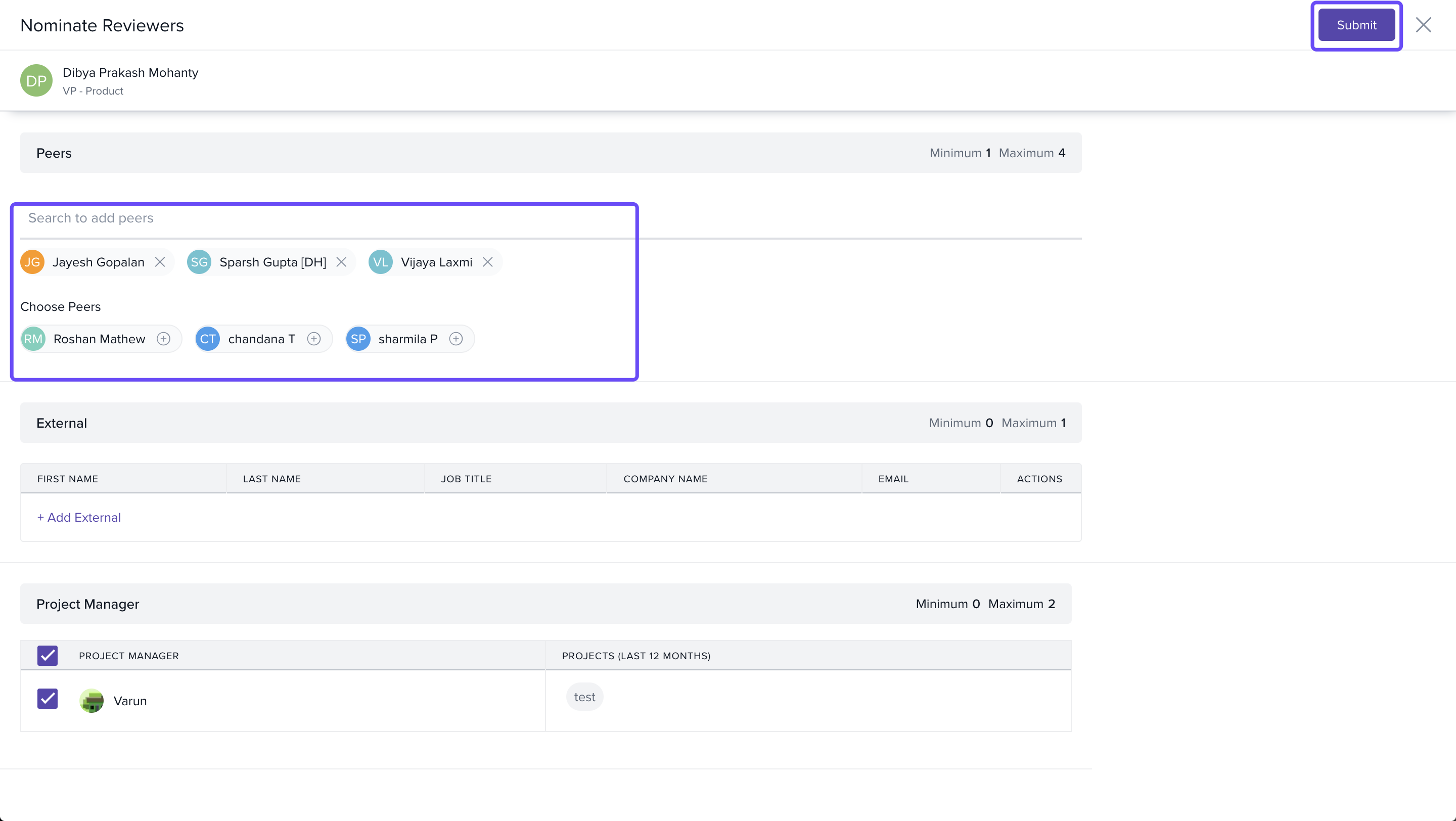Close the Nominate Reviewers dialog
The height and width of the screenshot is (821, 1456).
pyautogui.click(x=1423, y=25)
